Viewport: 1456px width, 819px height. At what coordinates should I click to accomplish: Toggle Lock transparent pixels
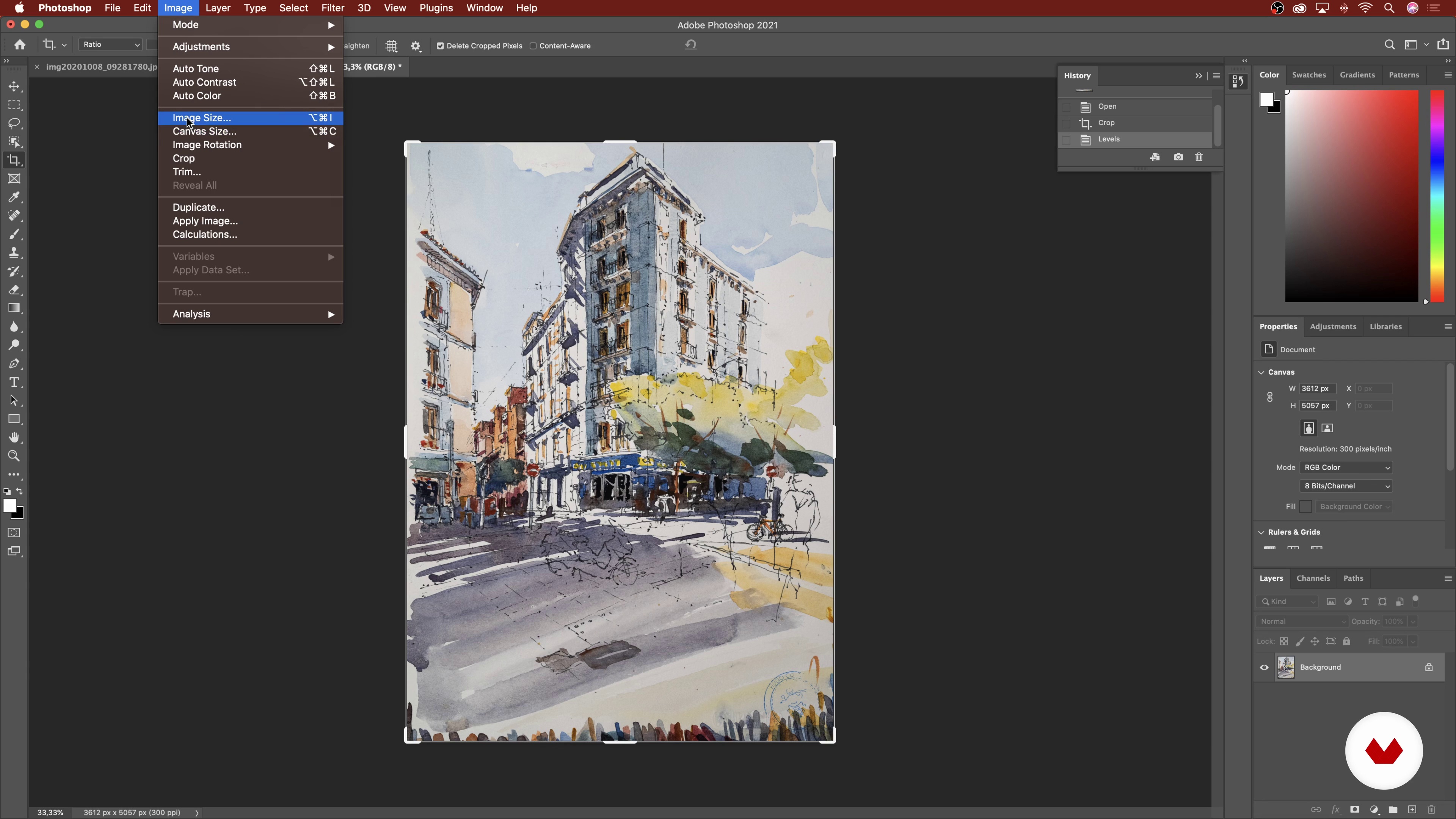pyautogui.click(x=1284, y=642)
